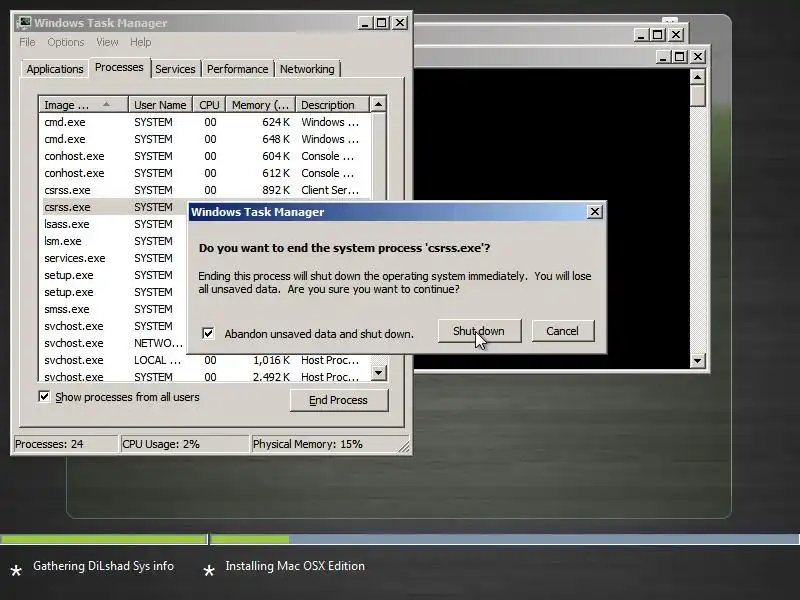Image resolution: width=800 pixels, height=600 pixels.
Task: Select conhost.exe row with 604 K
Action: point(205,156)
